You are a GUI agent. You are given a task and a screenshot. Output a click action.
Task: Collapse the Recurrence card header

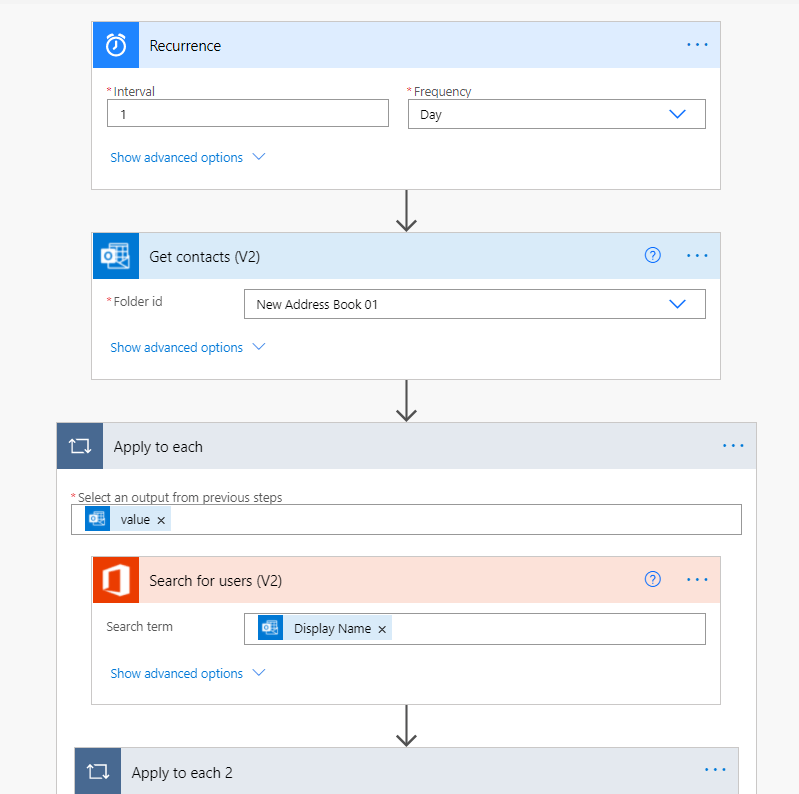pyautogui.click(x=406, y=45)
